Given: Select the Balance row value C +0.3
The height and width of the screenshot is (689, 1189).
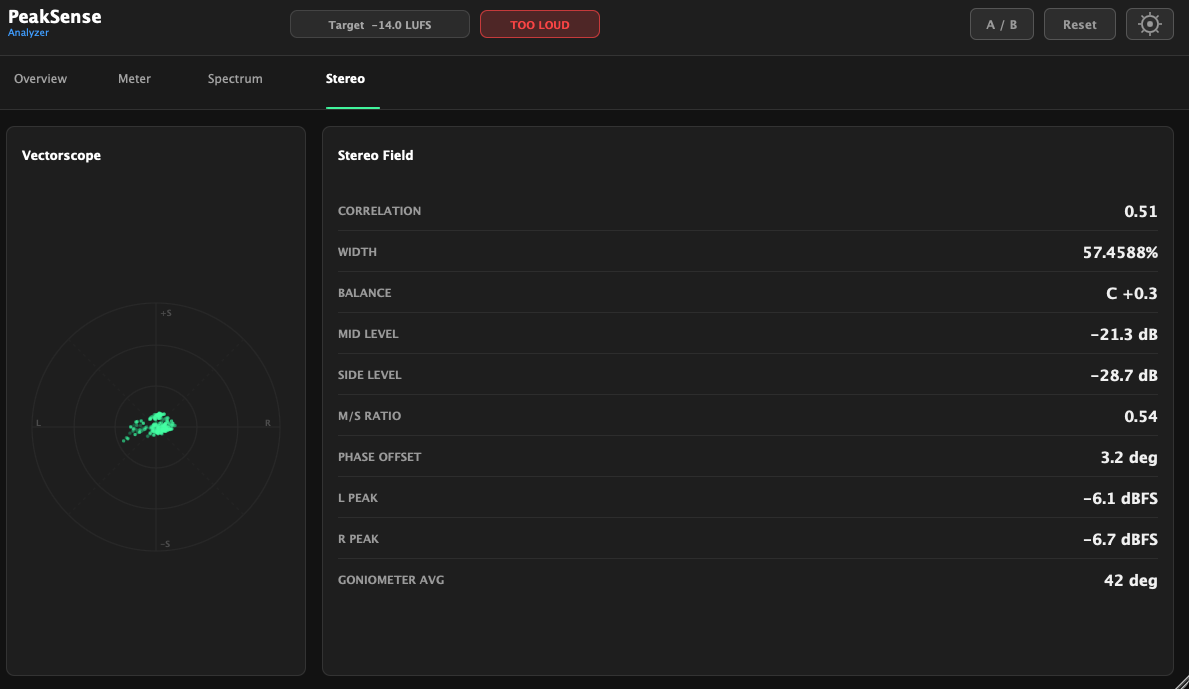Looking at the screenshot, I should click(1131, 293).
